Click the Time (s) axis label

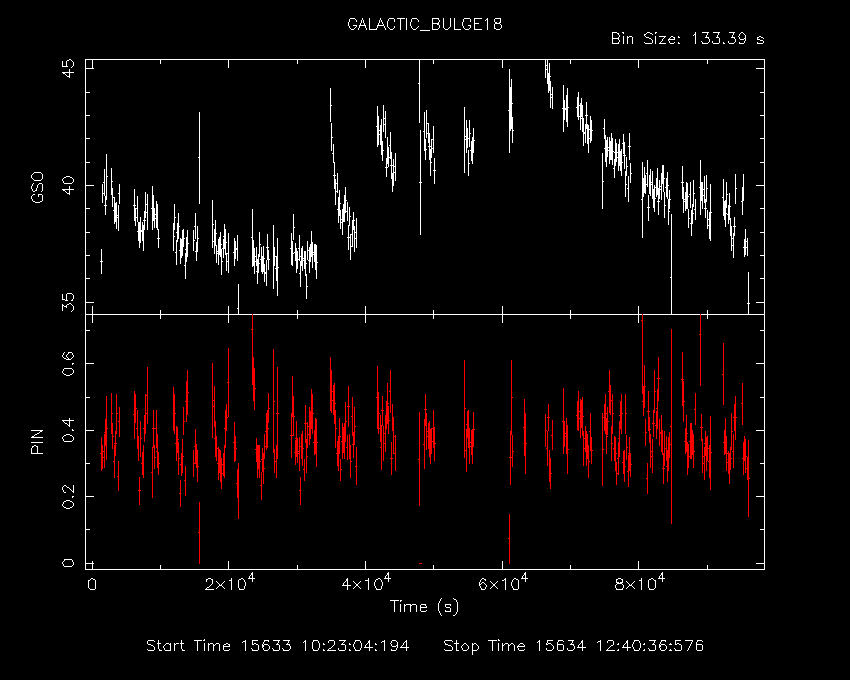(424, 606)
